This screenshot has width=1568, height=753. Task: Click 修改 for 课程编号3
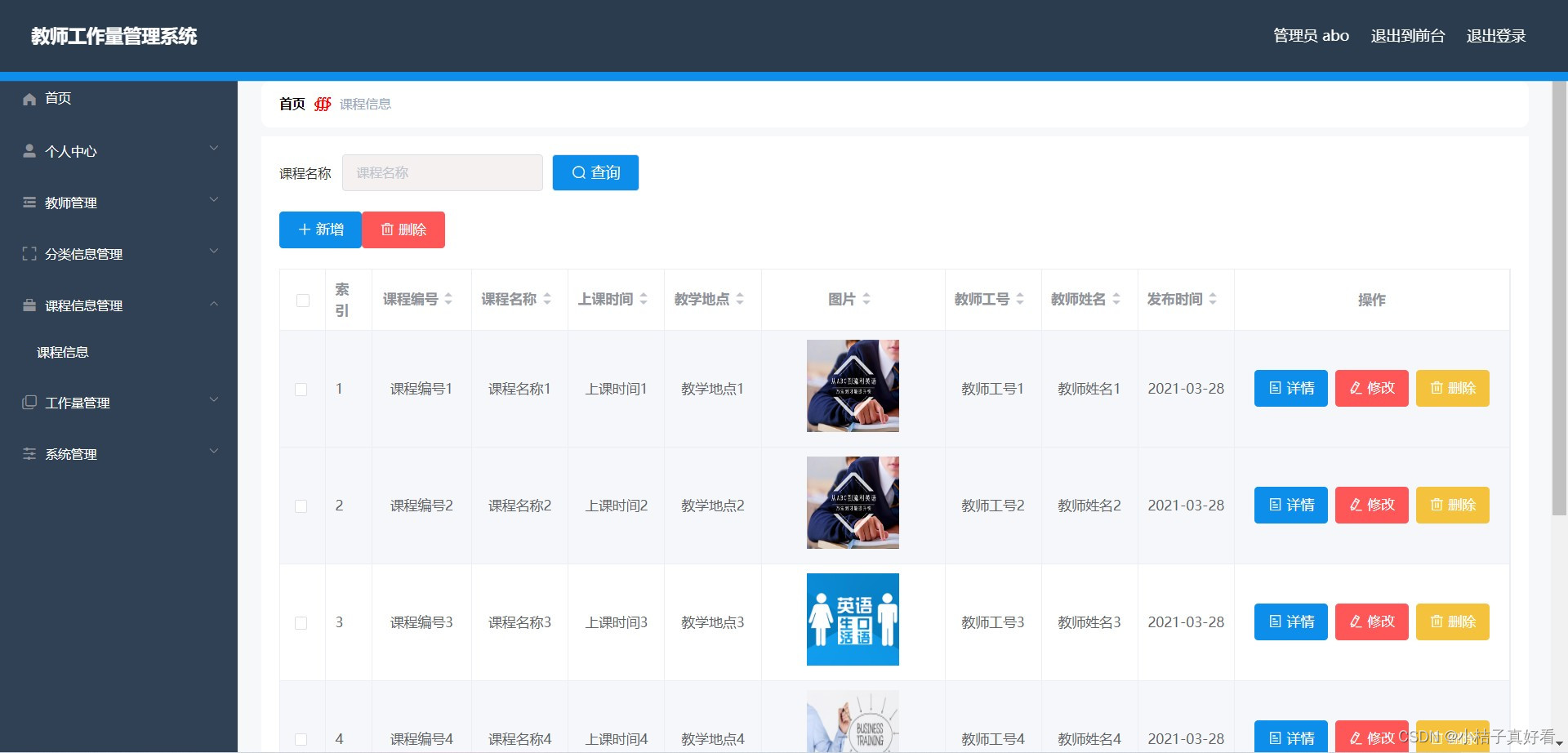click(x=1371, y=622)
